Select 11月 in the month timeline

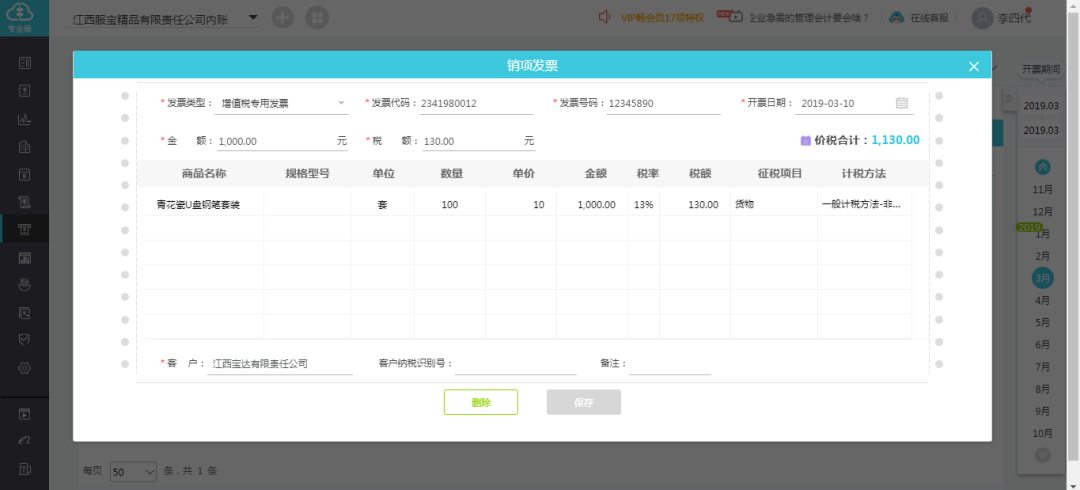point(1043,189)
